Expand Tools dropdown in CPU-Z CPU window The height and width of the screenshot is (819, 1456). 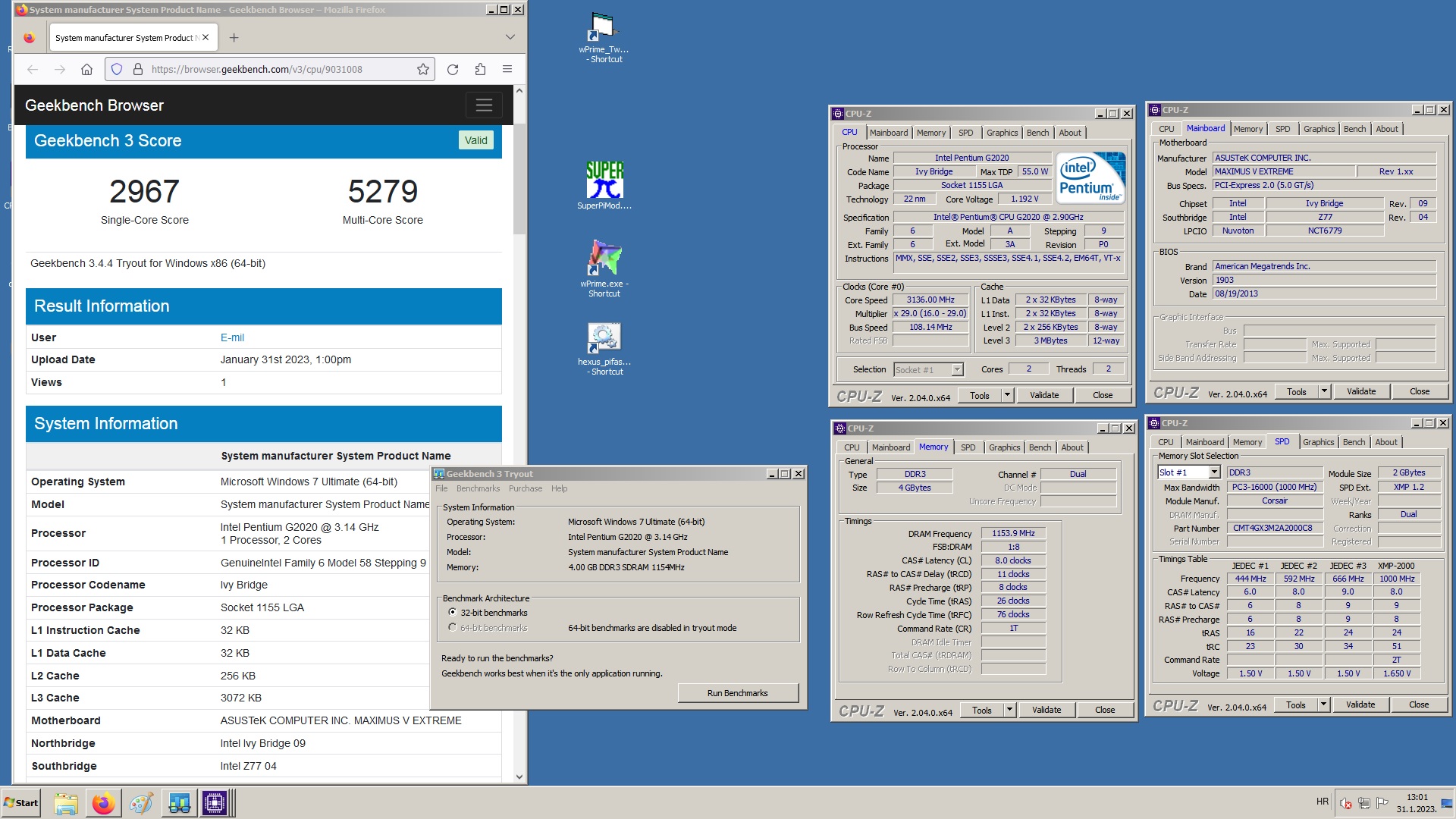1007,395
